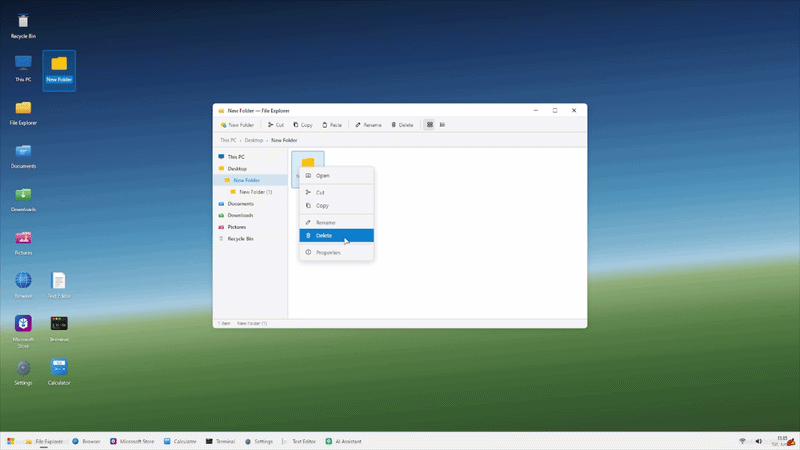Select the Calculator desktop icon
Viewport: 800px width, 450px height.
tap(59, 373)
